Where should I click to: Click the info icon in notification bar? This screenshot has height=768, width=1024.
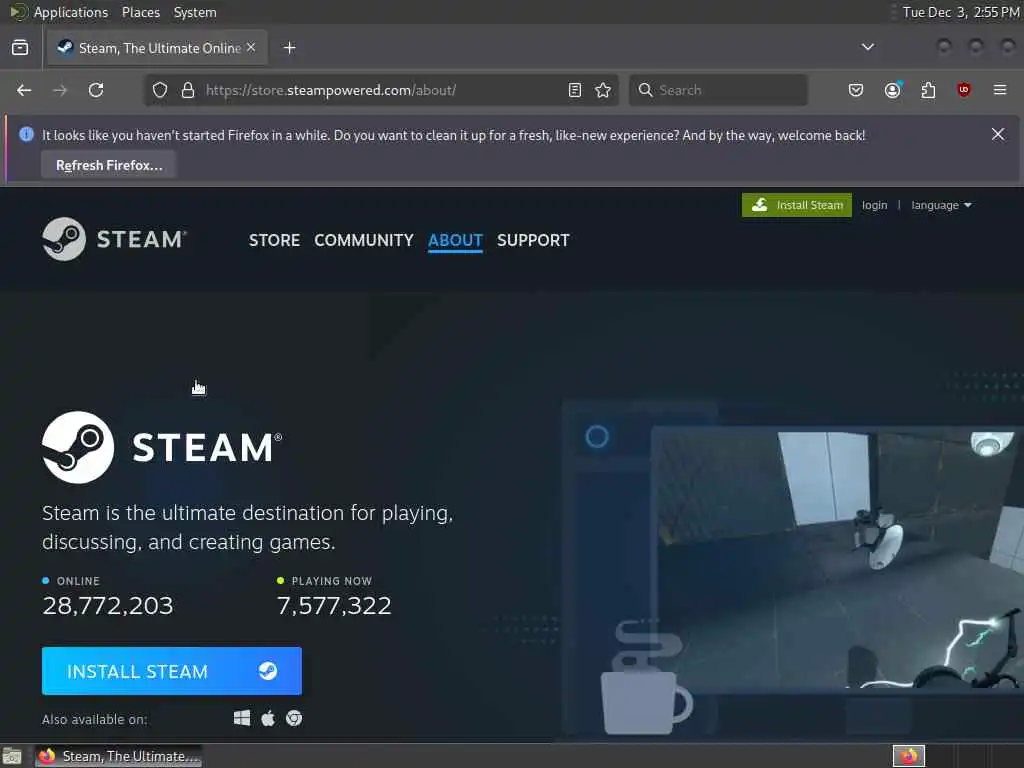(x=26, y=134)
